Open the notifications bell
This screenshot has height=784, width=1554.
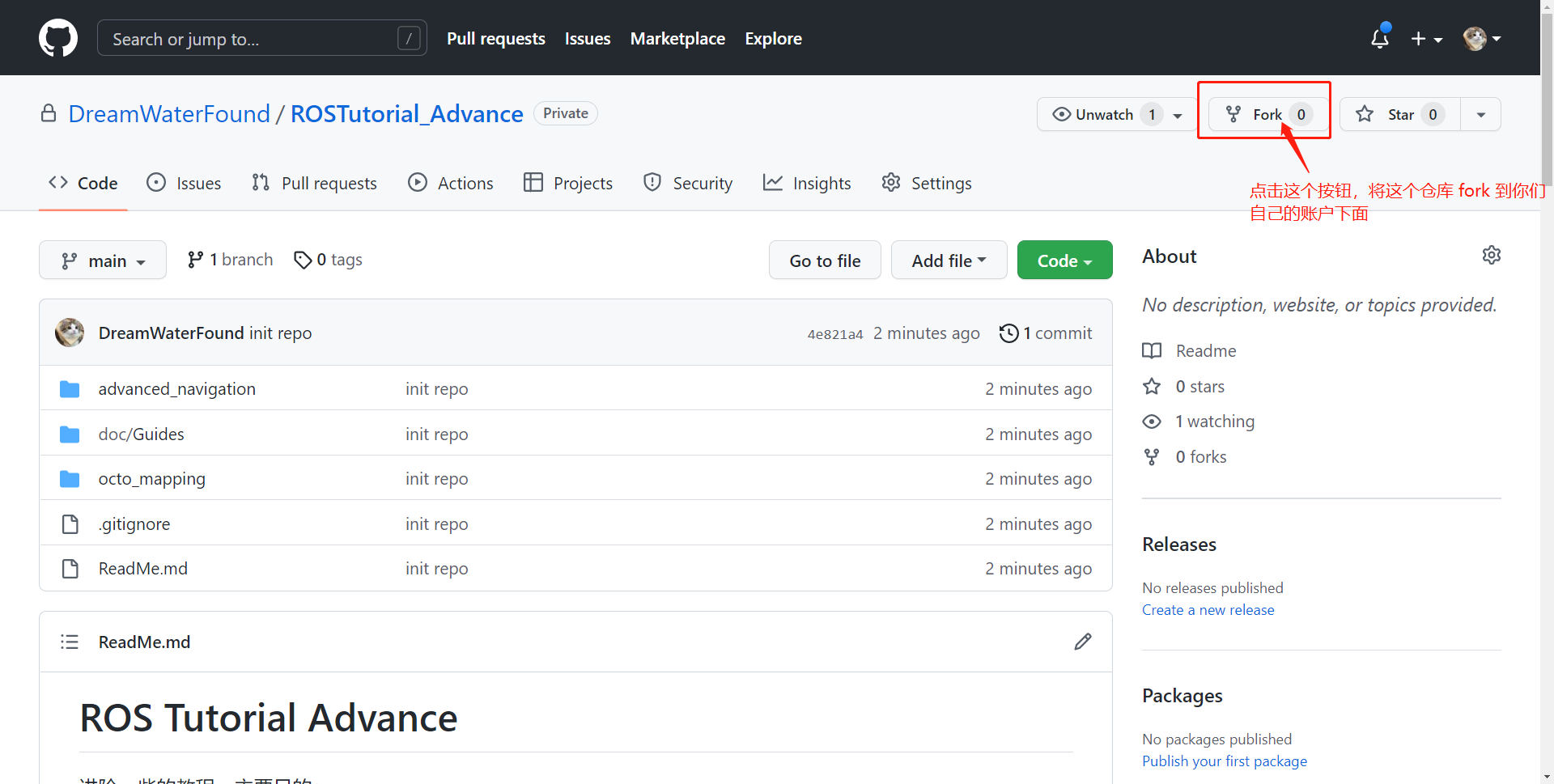pos(1380,38)
